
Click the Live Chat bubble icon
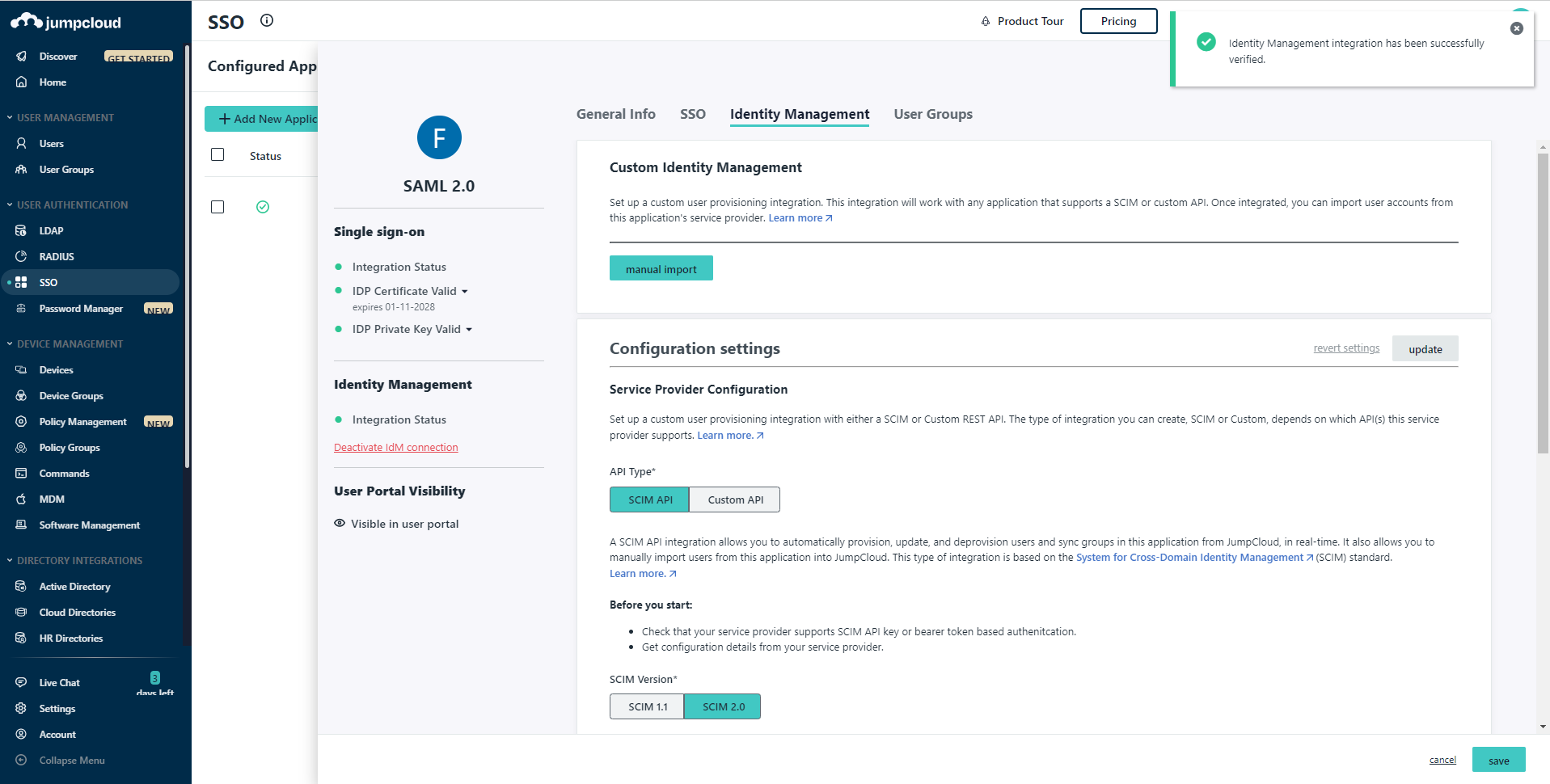[x=21, y=683]
